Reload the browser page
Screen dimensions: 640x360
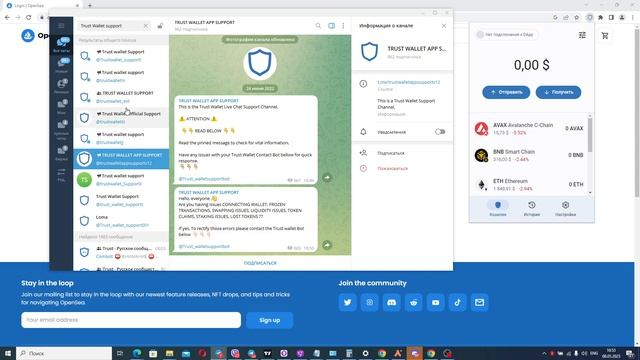pos(29,17)
